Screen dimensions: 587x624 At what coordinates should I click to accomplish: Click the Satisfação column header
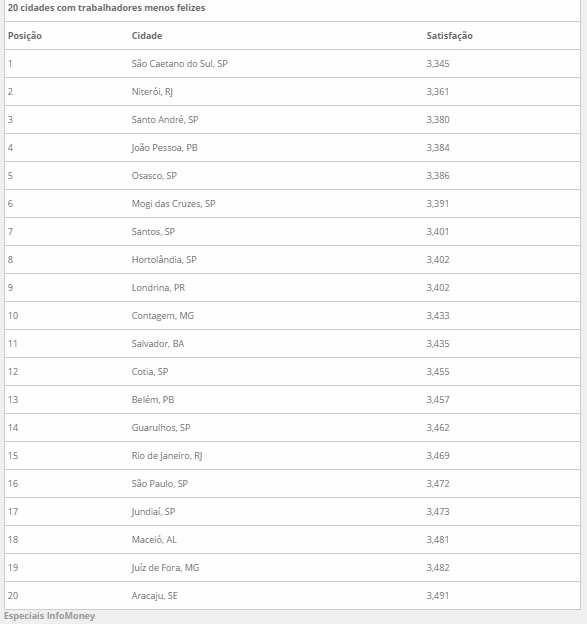pyautogui.click(x=449, y=36)
